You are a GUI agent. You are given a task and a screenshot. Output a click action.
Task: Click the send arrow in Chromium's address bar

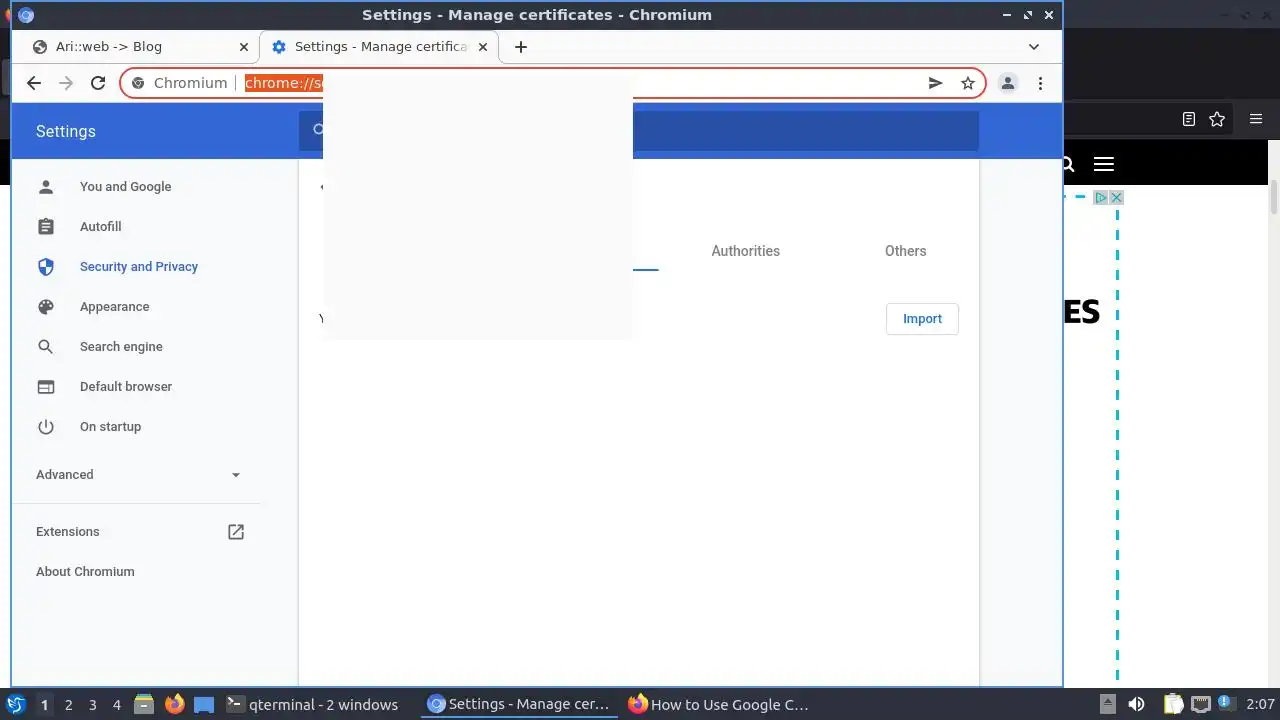[x=935, y=83]
